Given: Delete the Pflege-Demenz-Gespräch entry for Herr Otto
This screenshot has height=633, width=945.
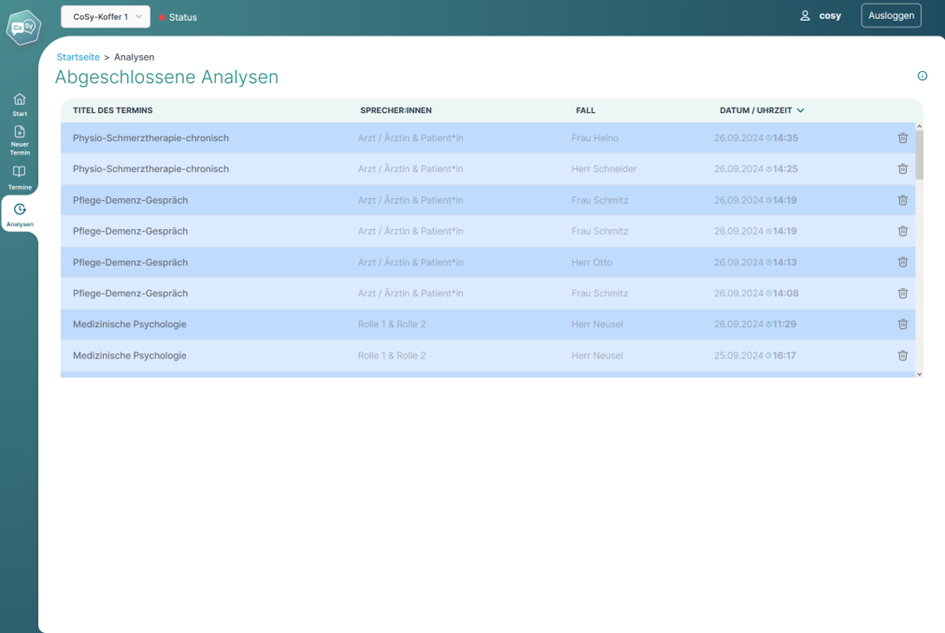Looking at the screenshot, I should 903,262.
